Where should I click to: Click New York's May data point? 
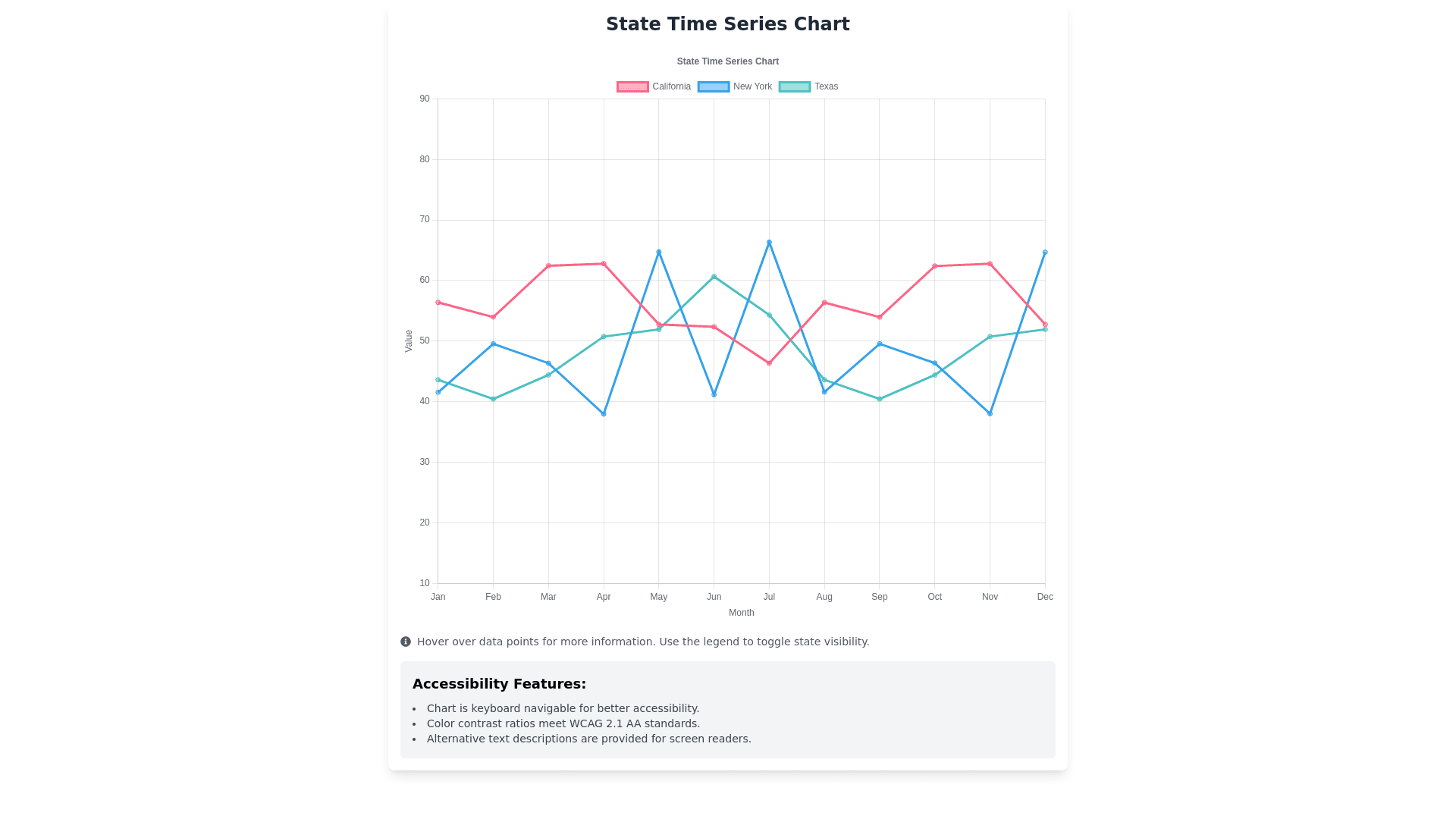click(659, 252)
